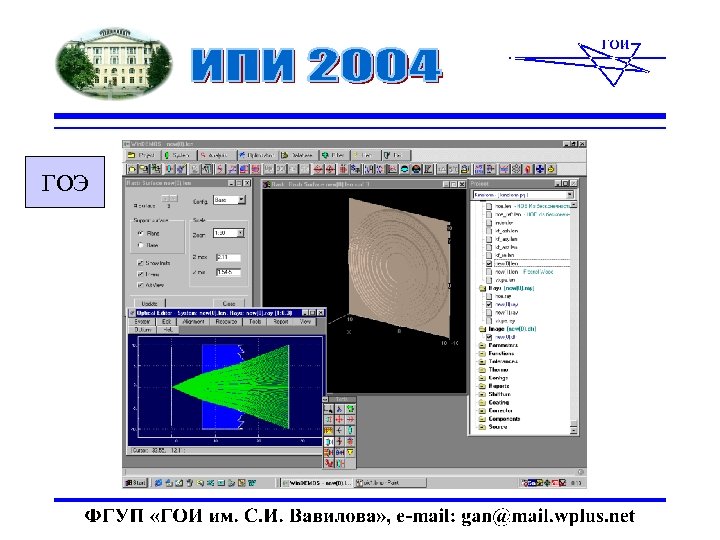Toggle the bottom checkbox below Lines
Viewport: 720px width, 540px height.
point(141,285)
